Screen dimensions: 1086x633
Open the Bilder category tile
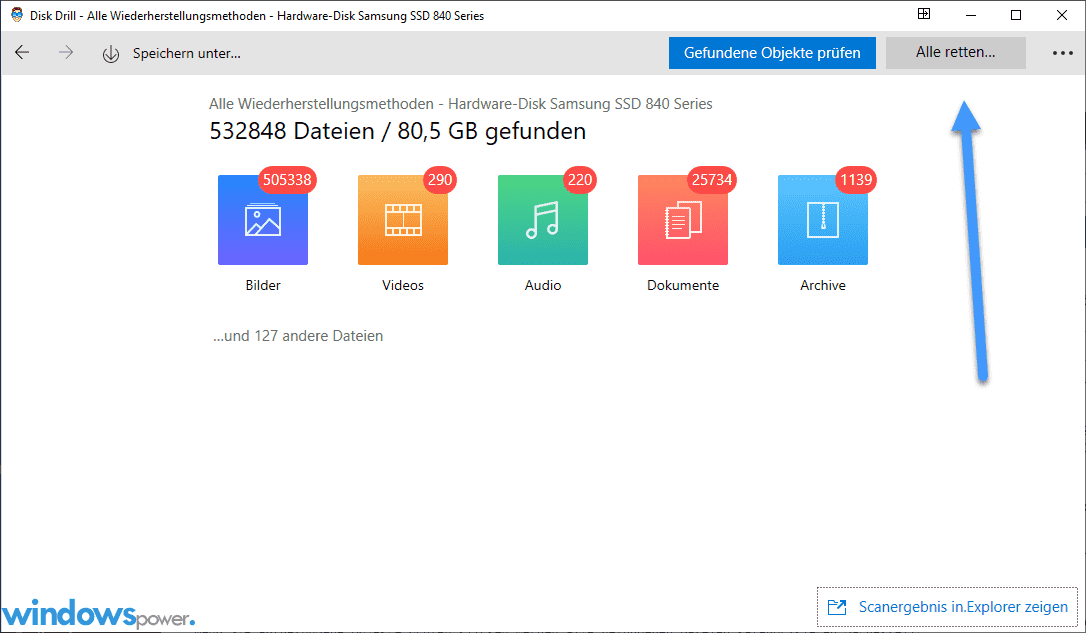pos(262,220)
